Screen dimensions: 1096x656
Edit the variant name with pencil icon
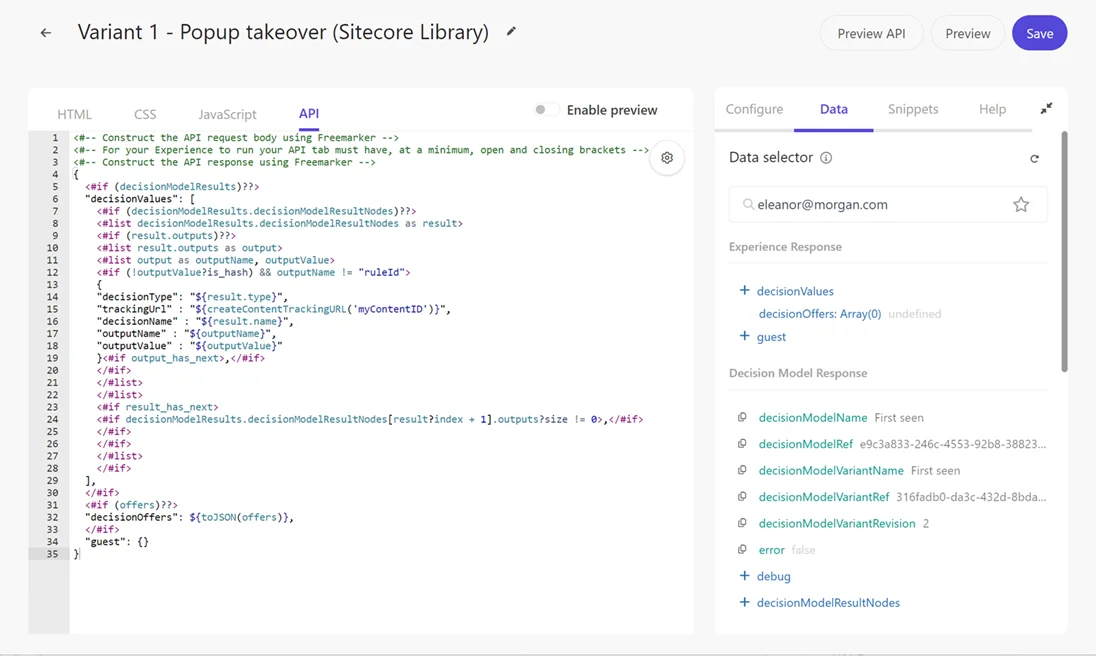(x=511, y=31)
